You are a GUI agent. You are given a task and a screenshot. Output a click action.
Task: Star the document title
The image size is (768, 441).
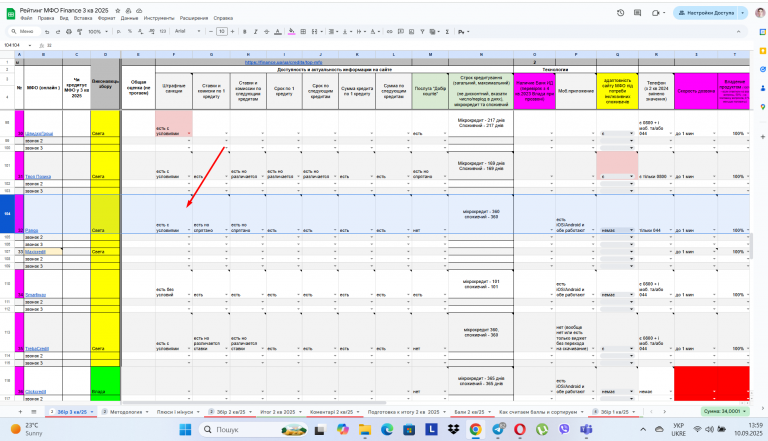point(118,10)
